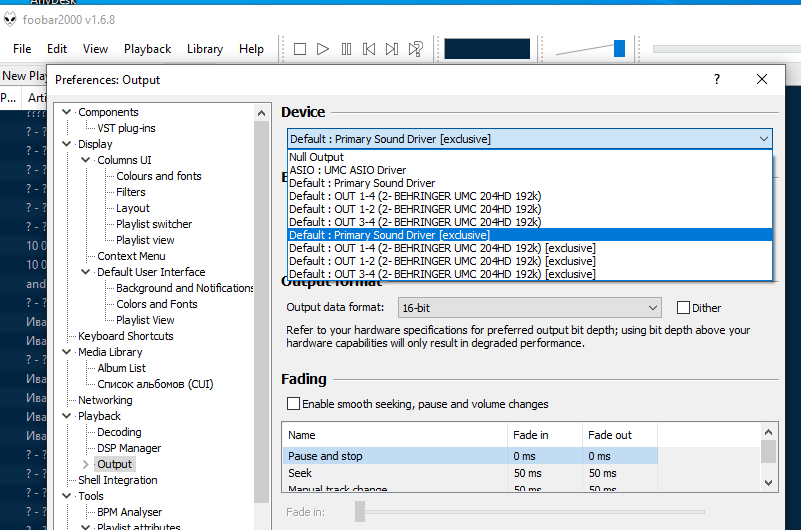The width and height of the screenshot is (801, 530).
Task: Expand the Output tree node
Action: 86,464
